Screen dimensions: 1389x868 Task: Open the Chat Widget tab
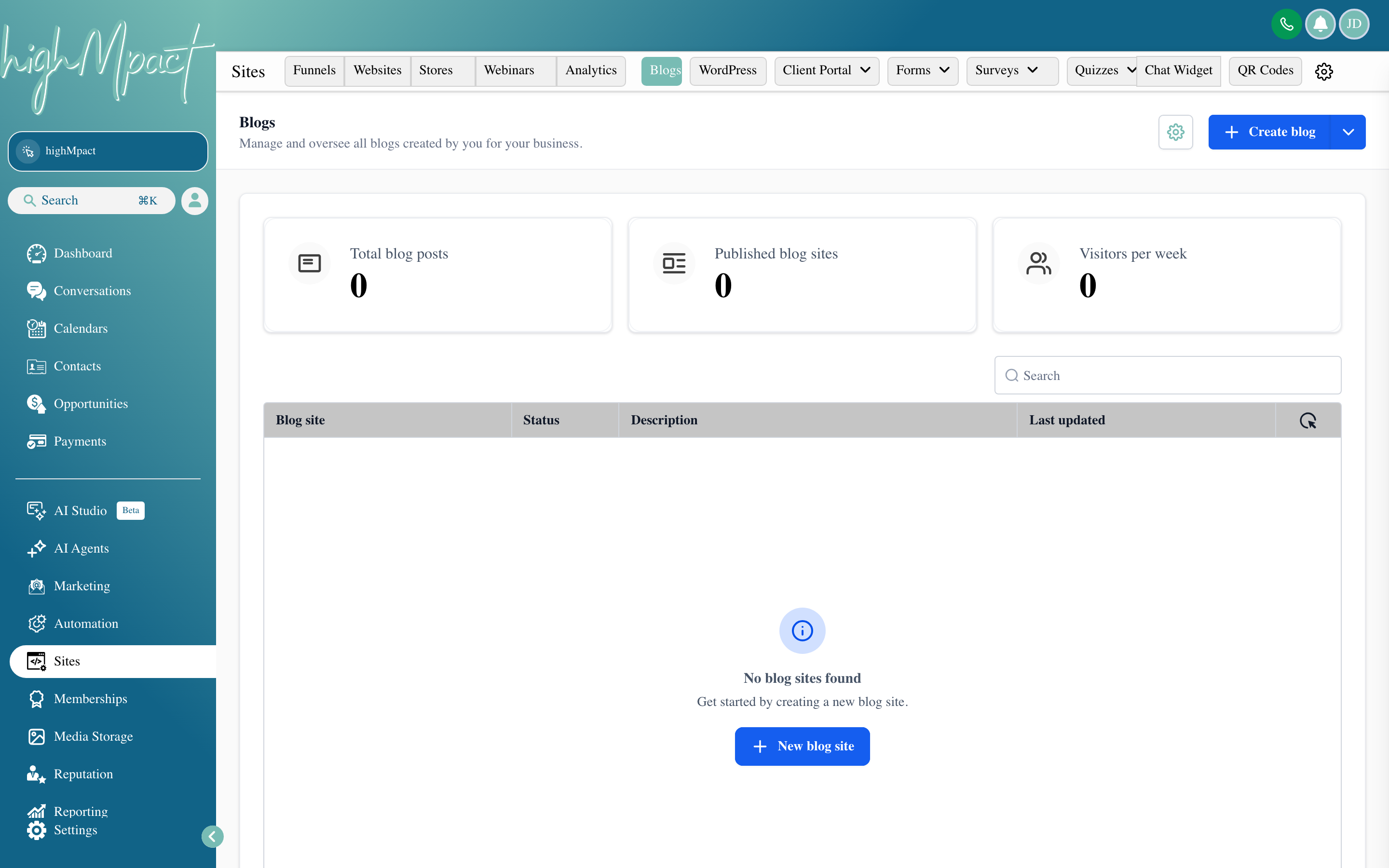coord(1178,70)
